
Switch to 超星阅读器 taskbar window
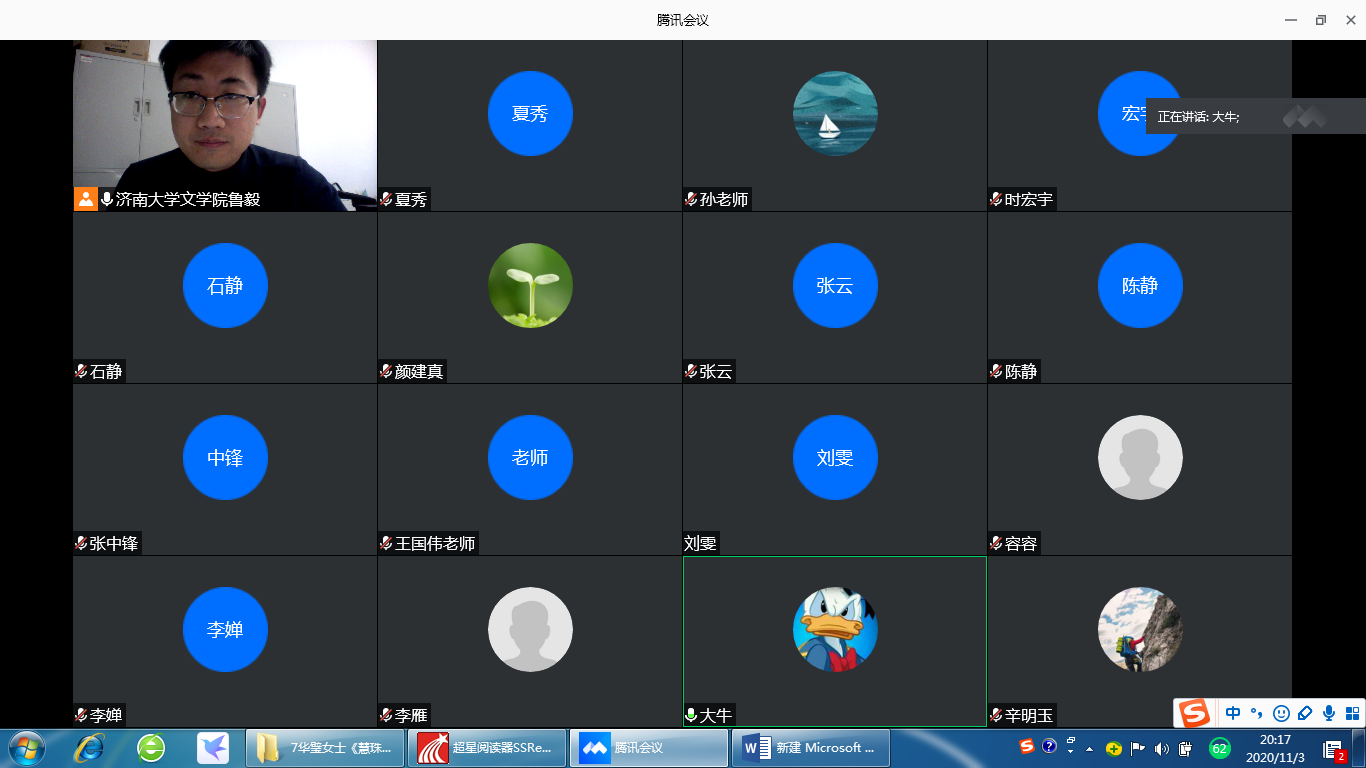point(486,748)
